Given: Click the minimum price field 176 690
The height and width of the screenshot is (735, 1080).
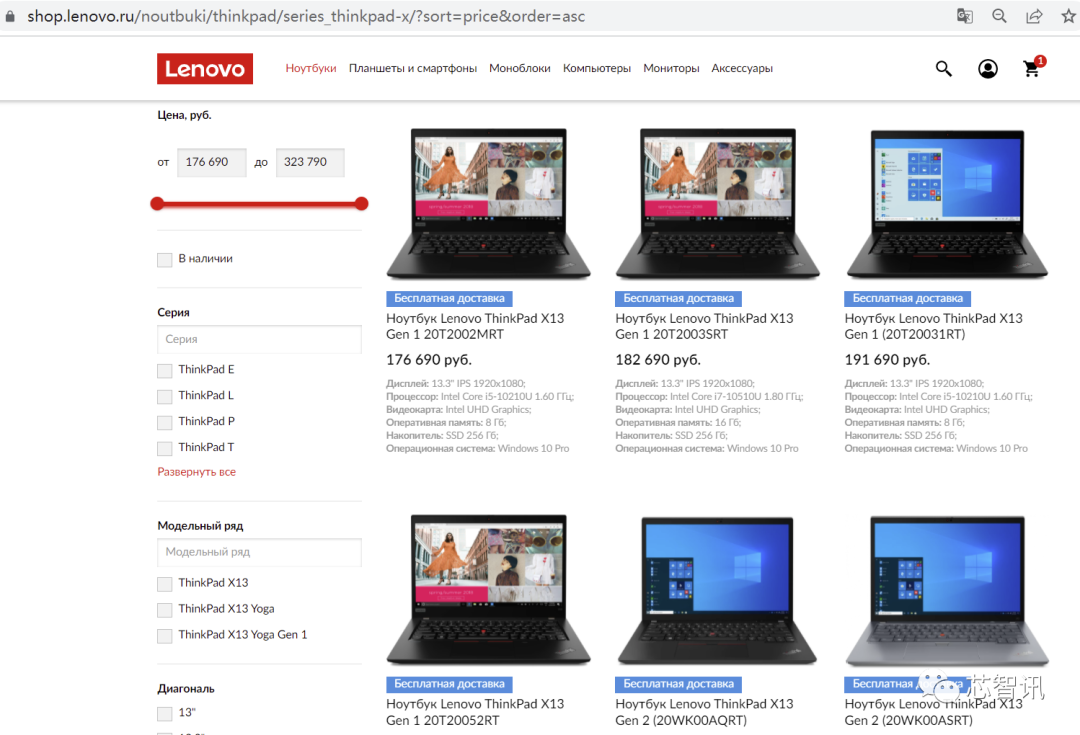Looking at the screenshot, I should (211, 163).
